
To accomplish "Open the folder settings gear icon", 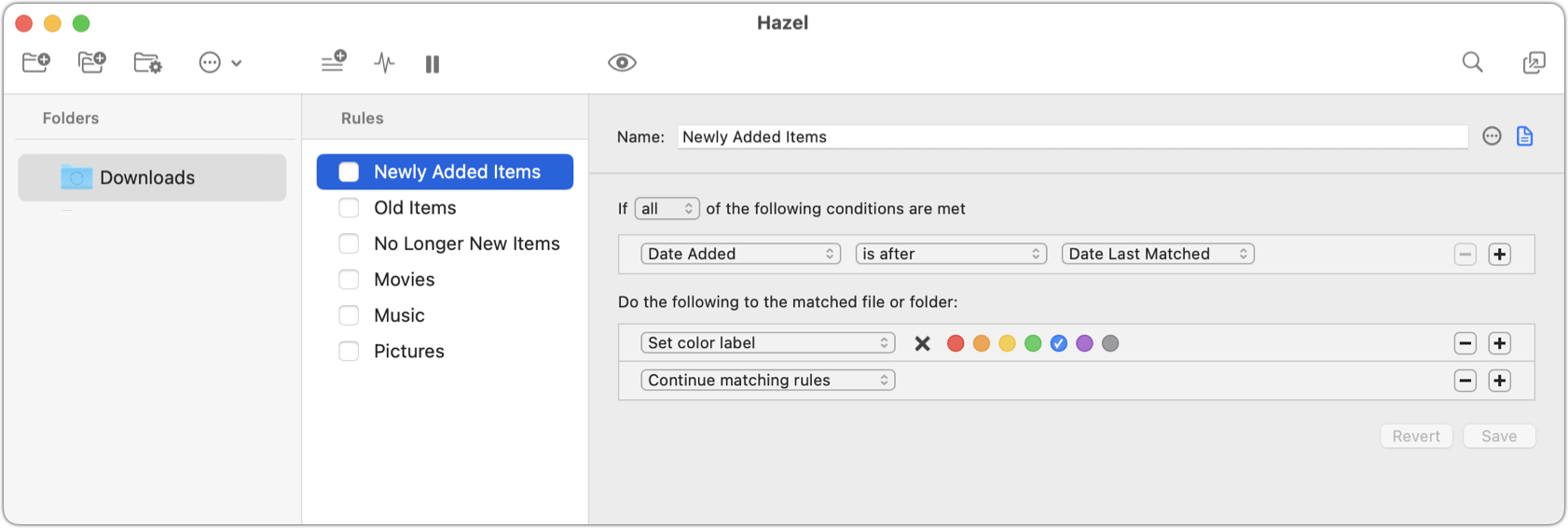I will (x=148, y=63).
